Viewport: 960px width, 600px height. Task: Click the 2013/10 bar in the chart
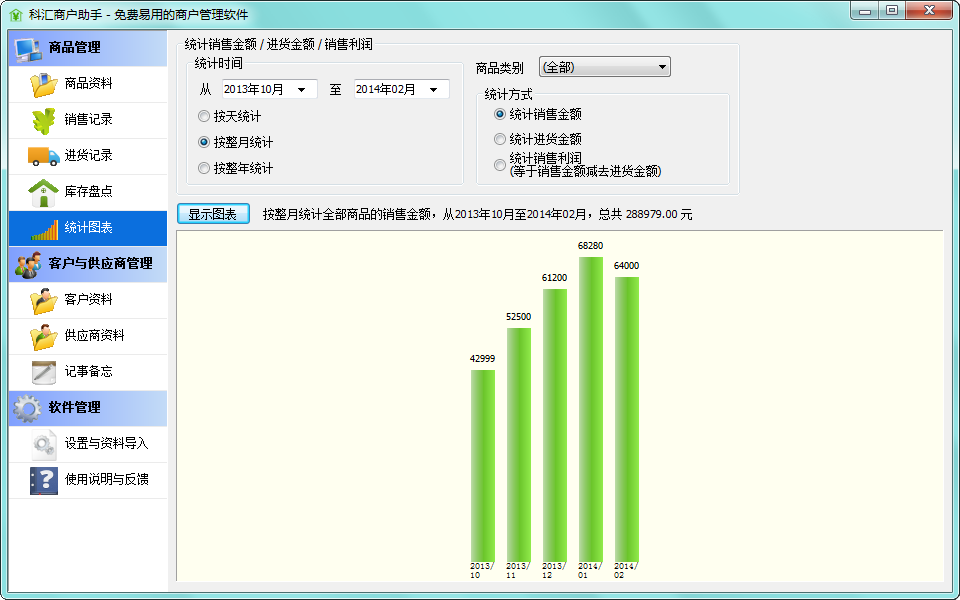coord(482,465)
